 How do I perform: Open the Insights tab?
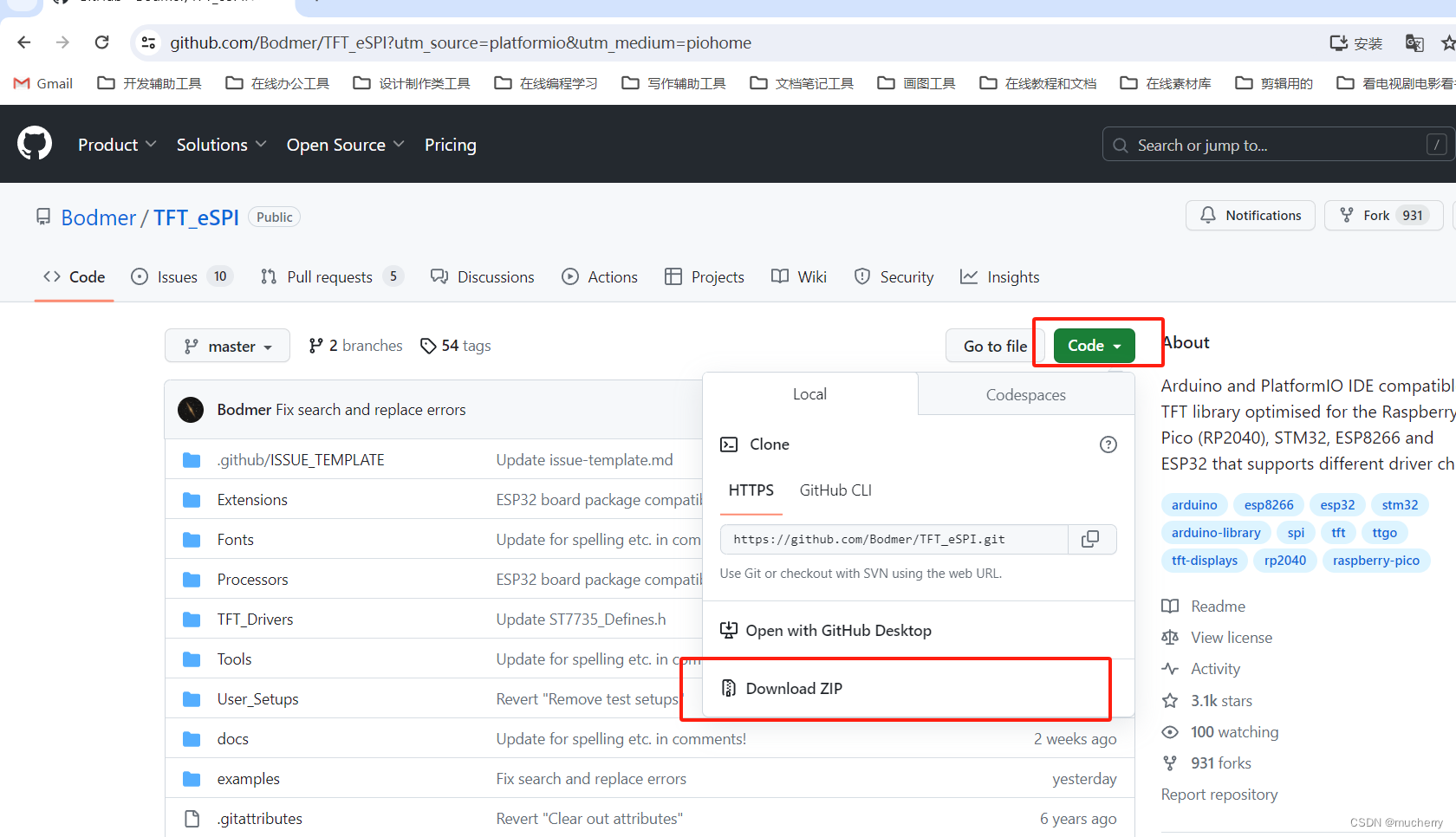1000,276
